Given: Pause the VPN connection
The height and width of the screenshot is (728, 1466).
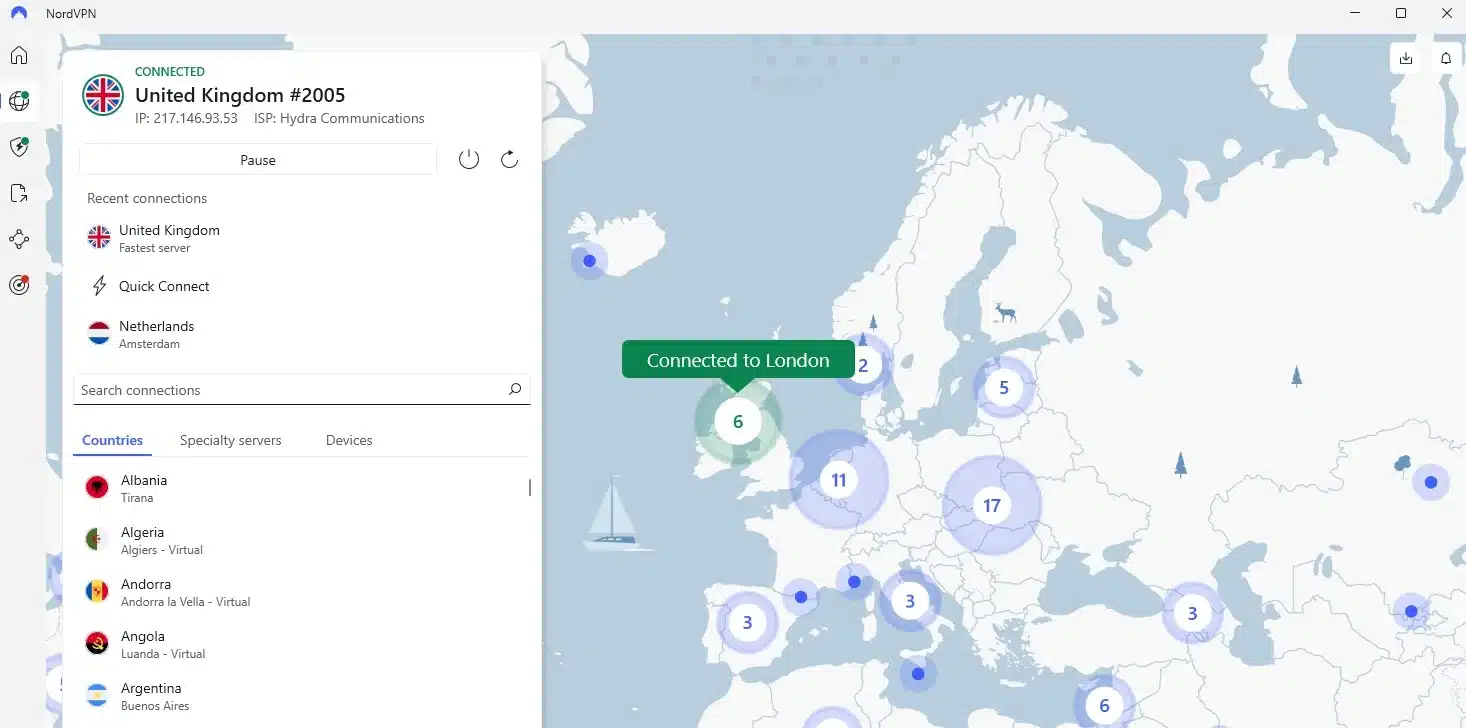Looking at the screenshot, I should click(258, 160).
